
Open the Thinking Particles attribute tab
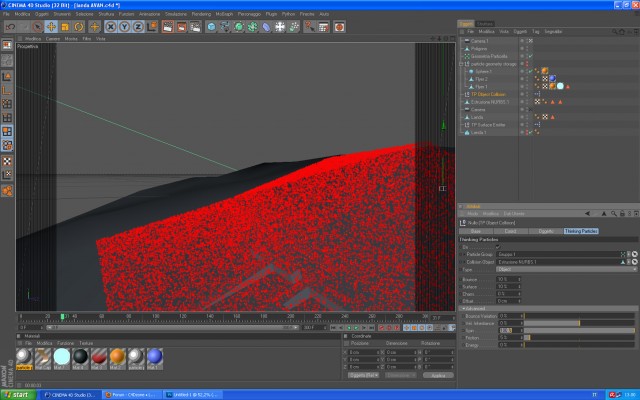click(581, 231)
